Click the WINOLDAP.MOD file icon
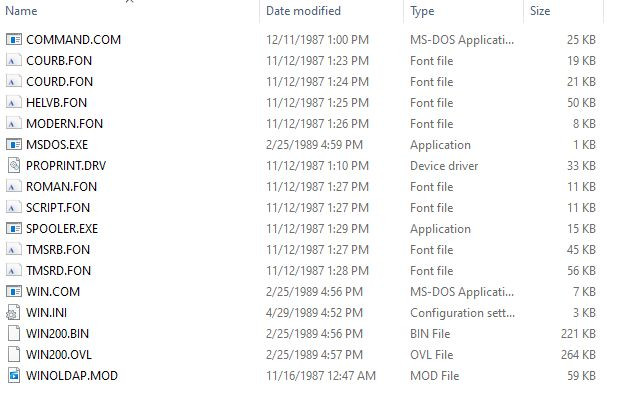This screenshot has height=402, width=622. point(13,375)
